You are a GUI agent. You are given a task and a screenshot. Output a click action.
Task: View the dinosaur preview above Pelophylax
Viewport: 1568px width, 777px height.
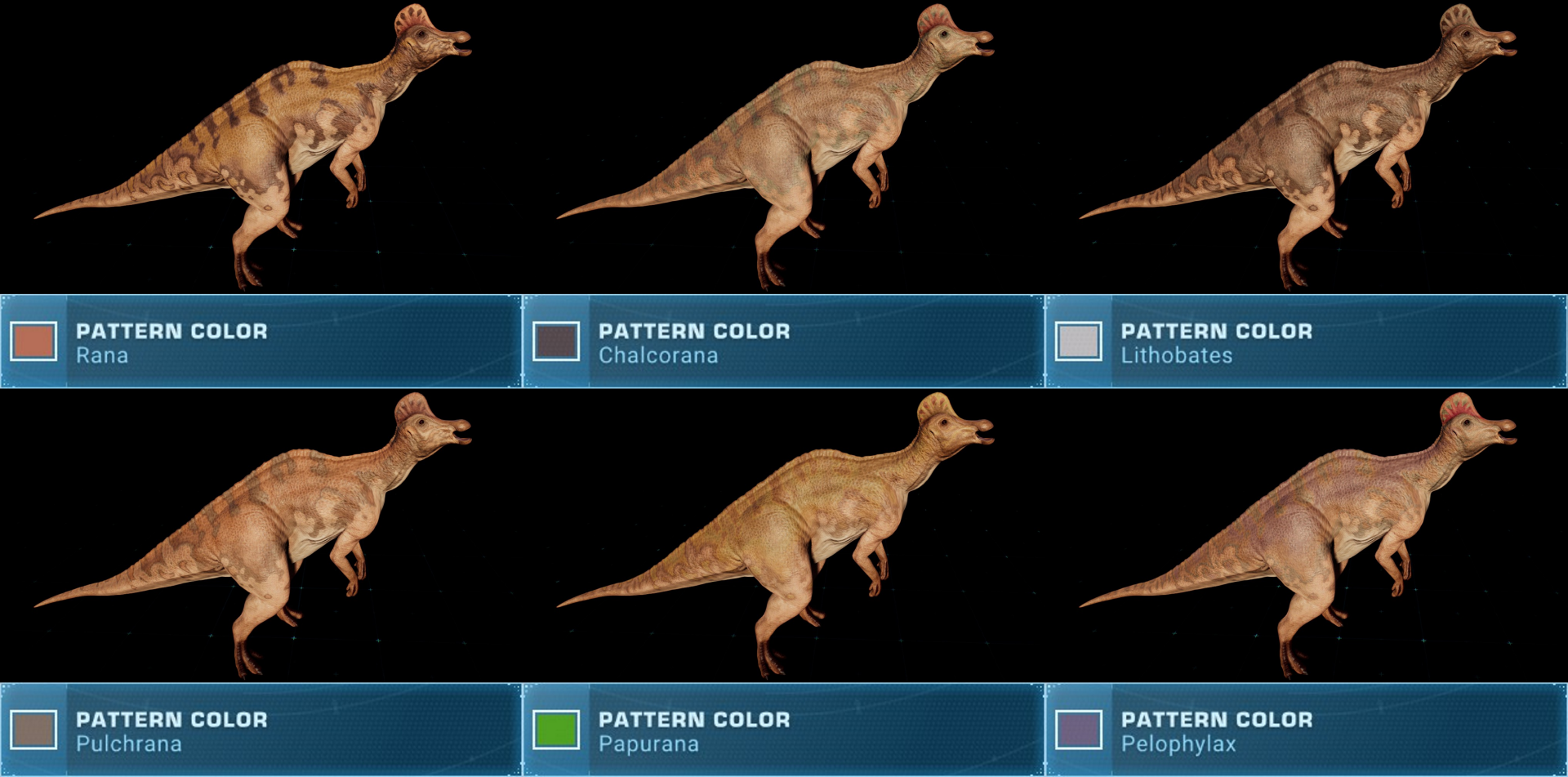1298,535
